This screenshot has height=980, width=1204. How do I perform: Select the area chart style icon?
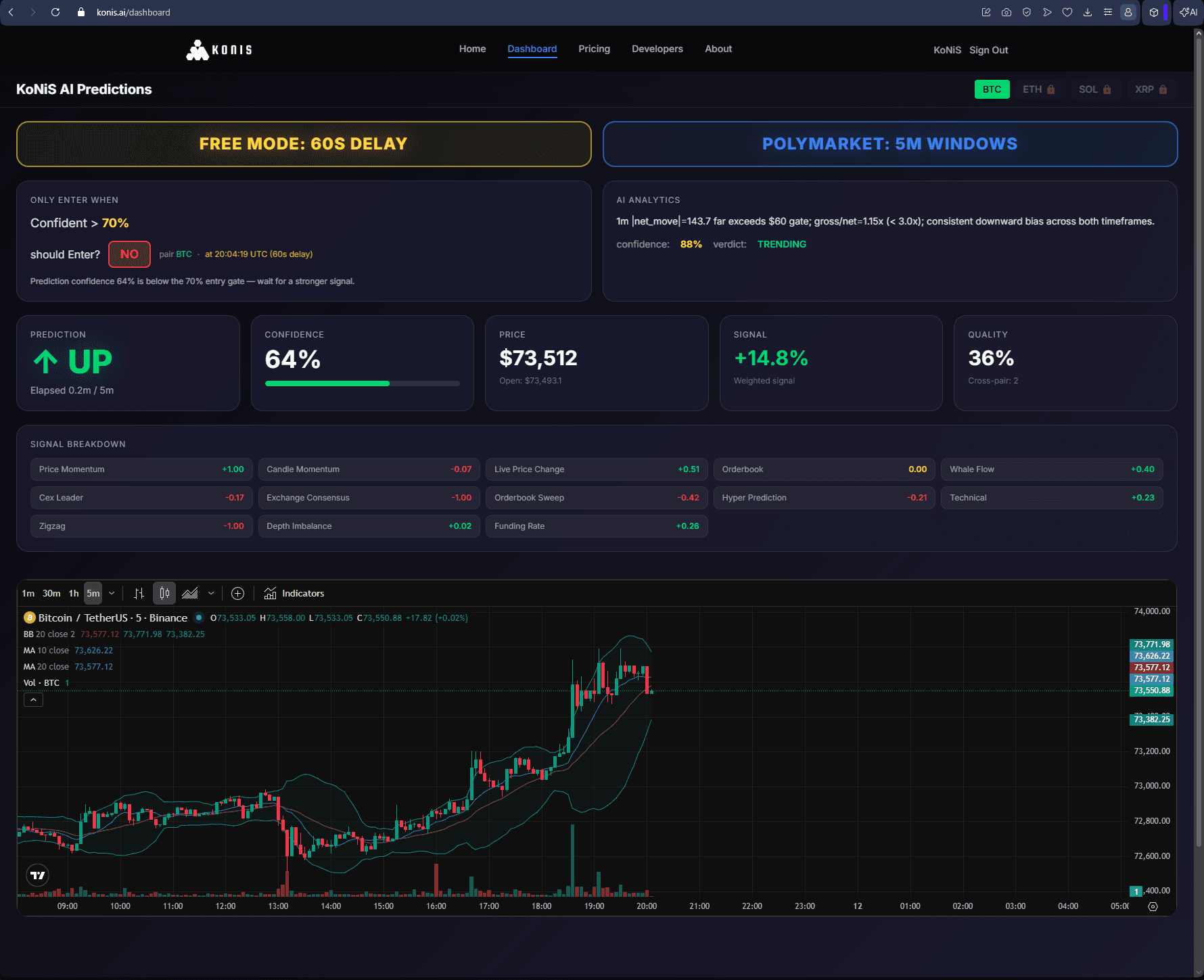[190, 593]
